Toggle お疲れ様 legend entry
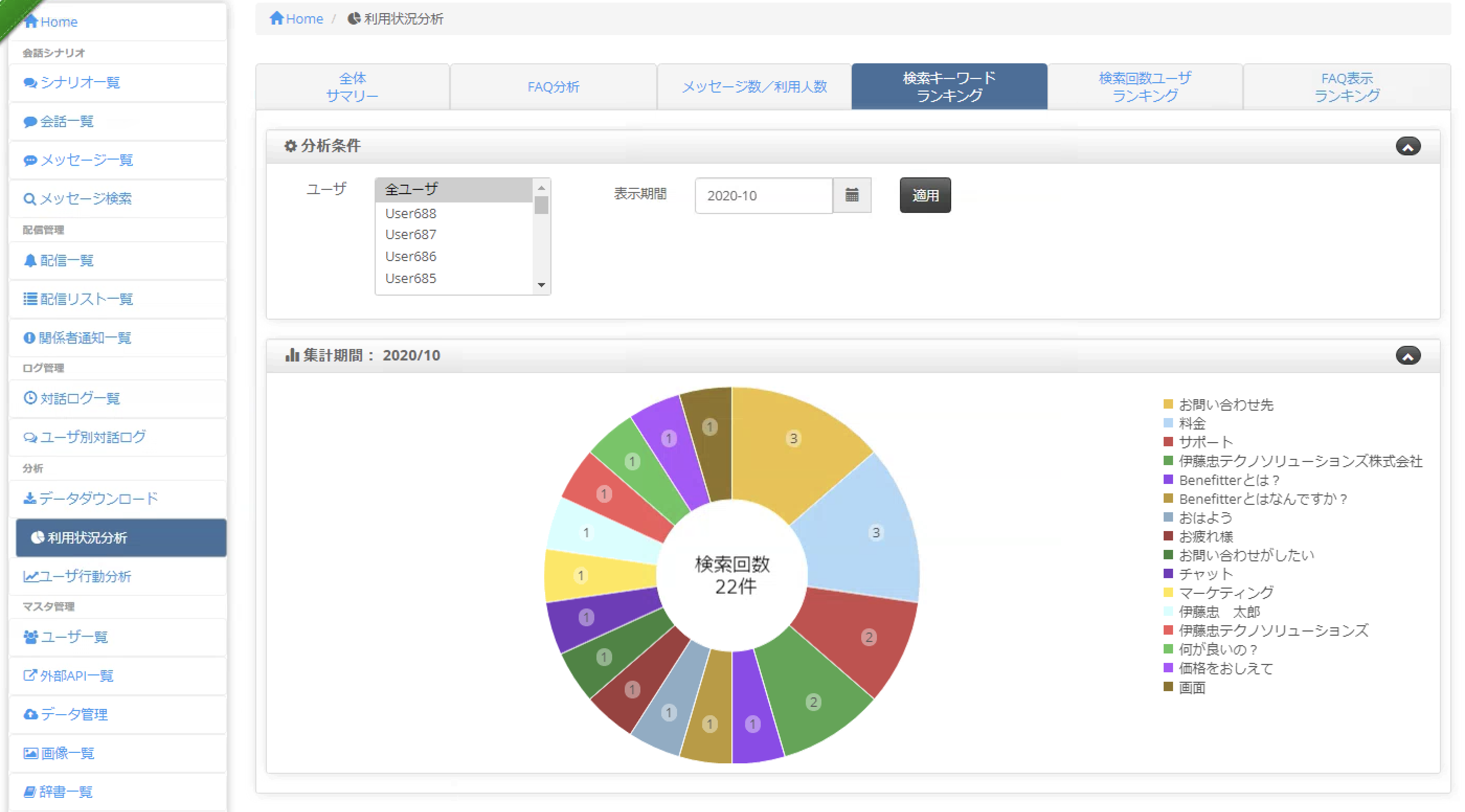The width and height of the screenshot is (1465, 812). 1198,536
